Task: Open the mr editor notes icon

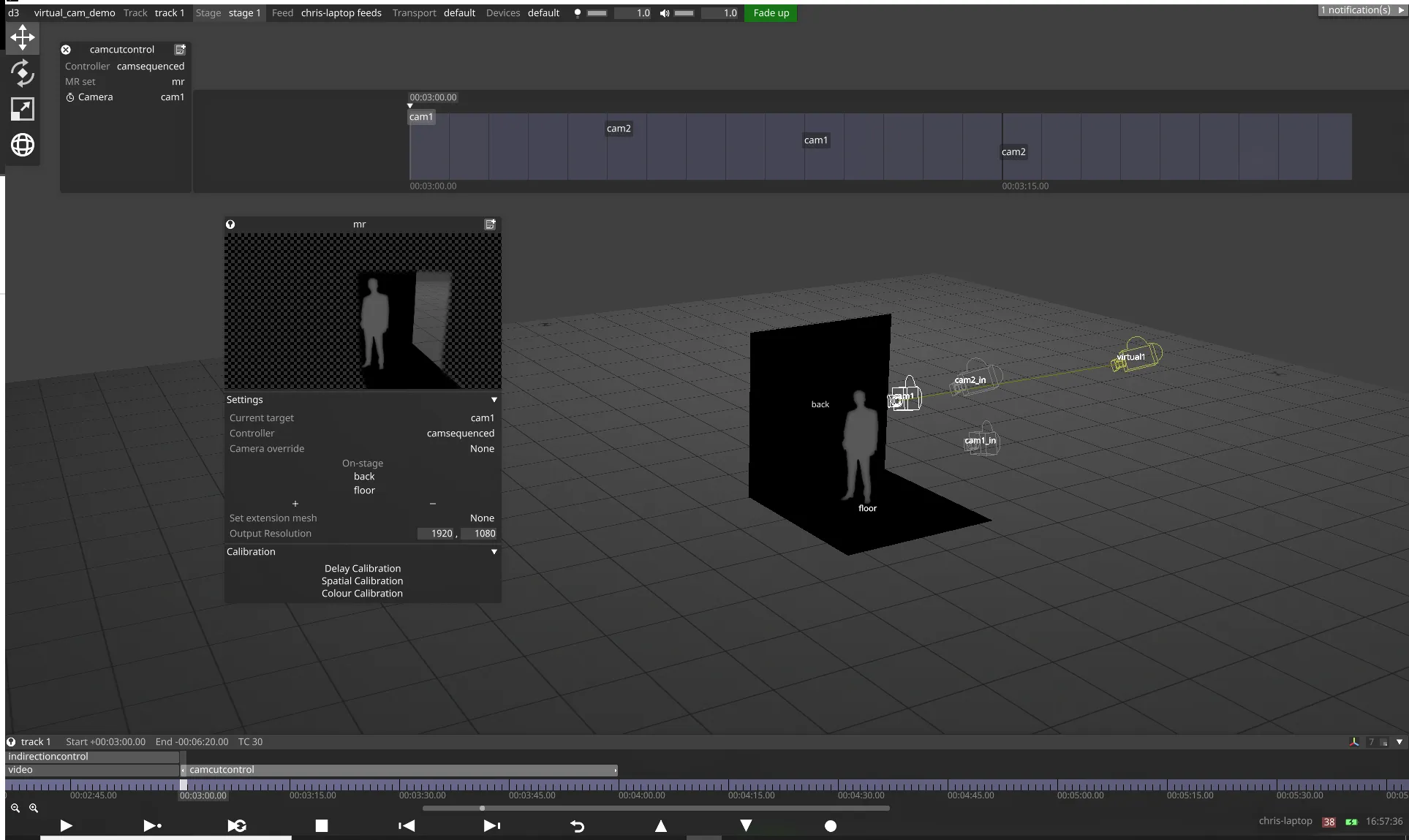Action: [490, 224]
